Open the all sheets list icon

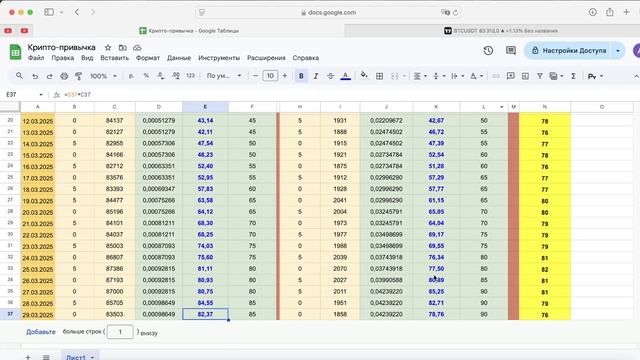pyautogui.click(x=46, y=357)
